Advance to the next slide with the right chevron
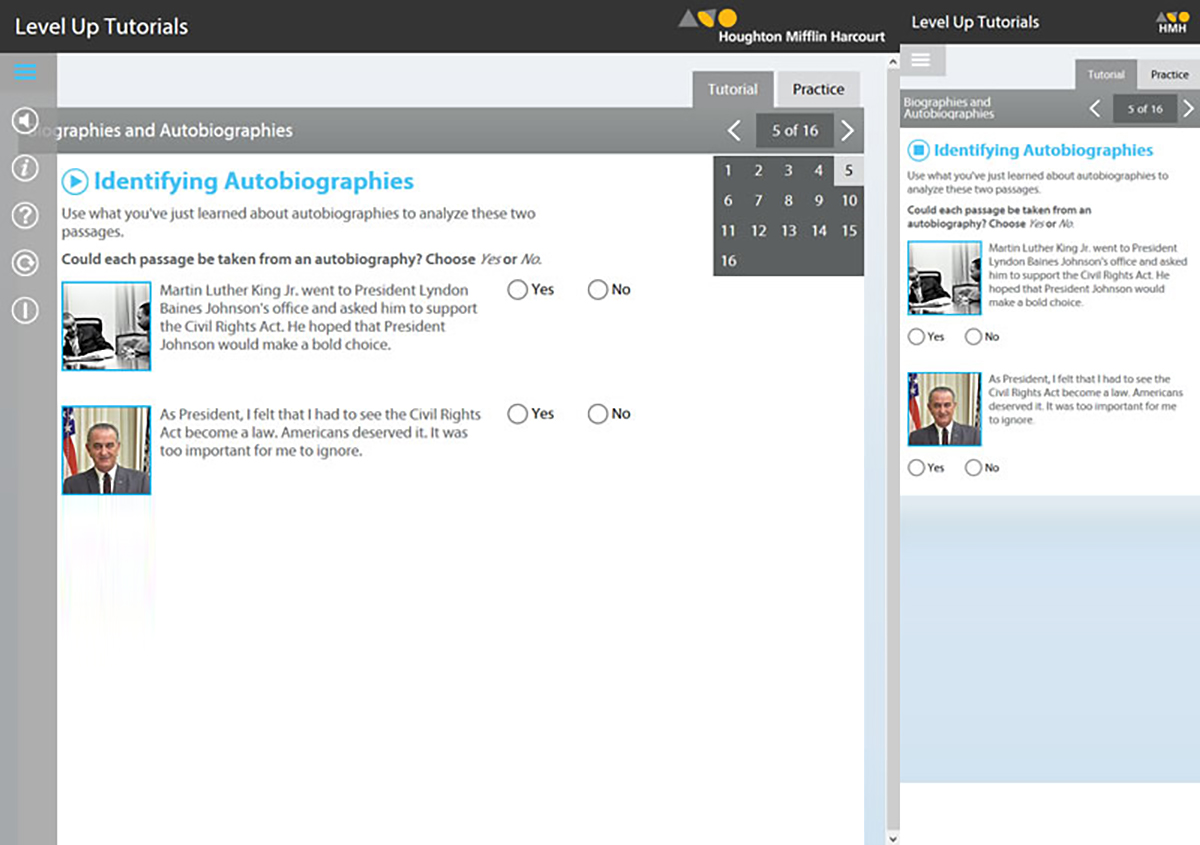 [x=847, y=130]
